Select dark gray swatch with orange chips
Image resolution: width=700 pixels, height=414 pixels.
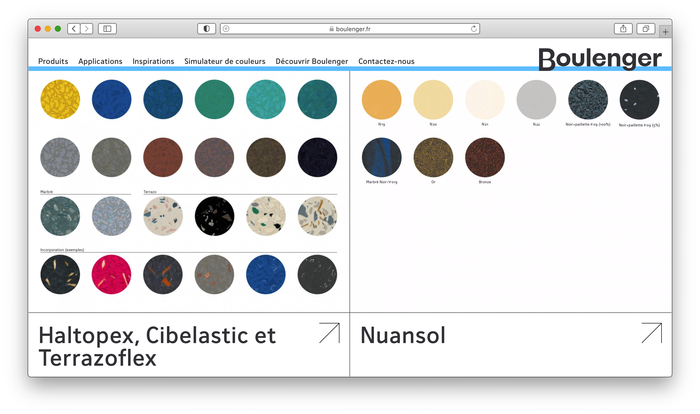click(163, 274)
